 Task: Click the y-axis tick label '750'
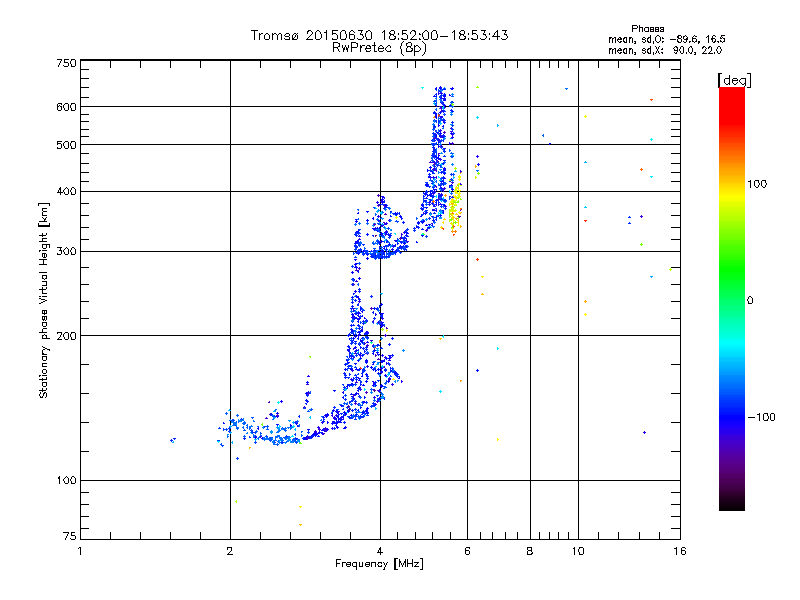[66, 63]
